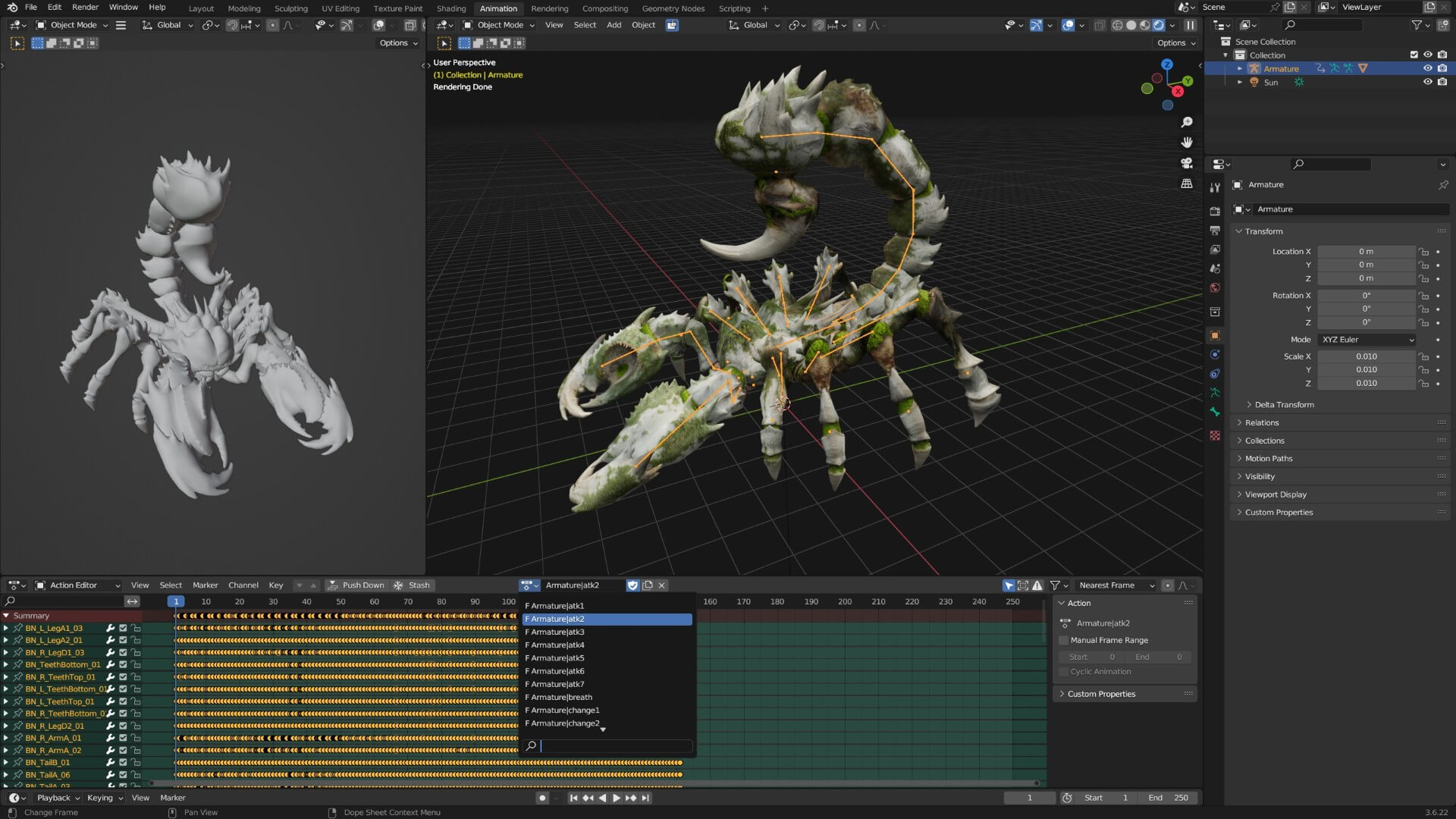Image resolution: width=1456 pixels, height=819 pixels.
Task: Enable Manual Frame Range checkbox
Action: coord(1064,640)
